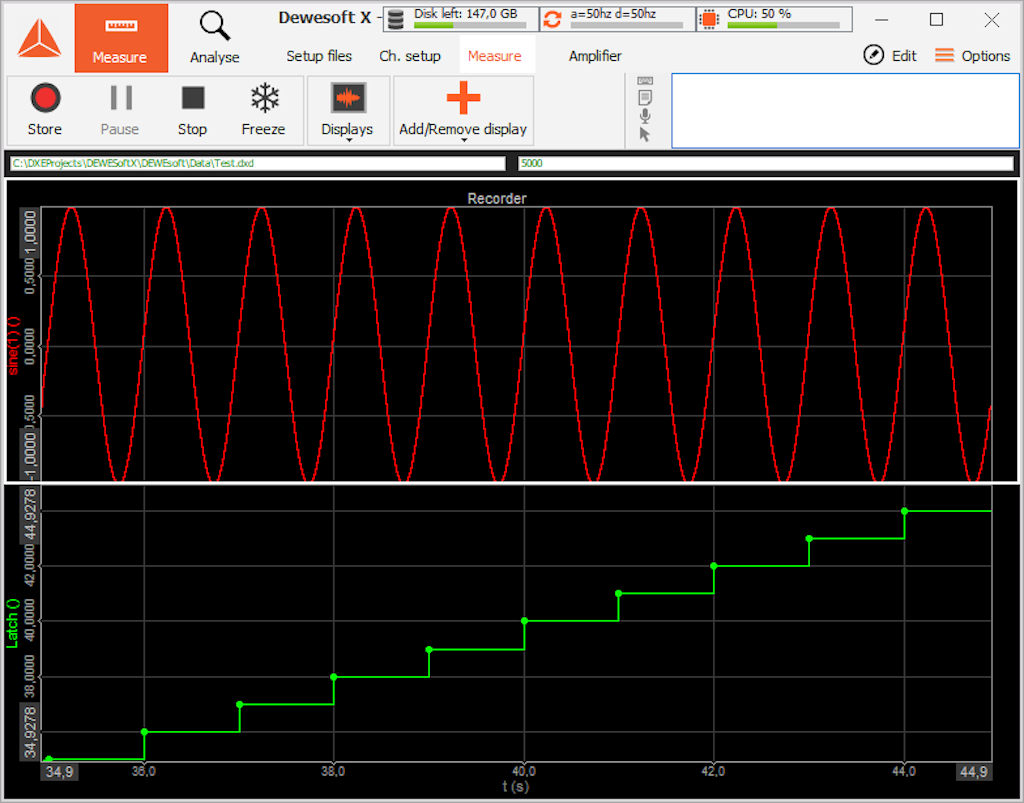Open the Amplifier tab
1024x803 pixels.
click(x=595, y=56)
